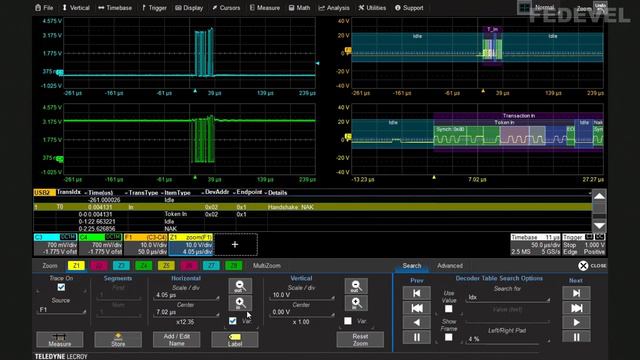Screen dimensions: 640x360
Task: Select the Z6 zoom tab
Action: click(x=189, y=266)
